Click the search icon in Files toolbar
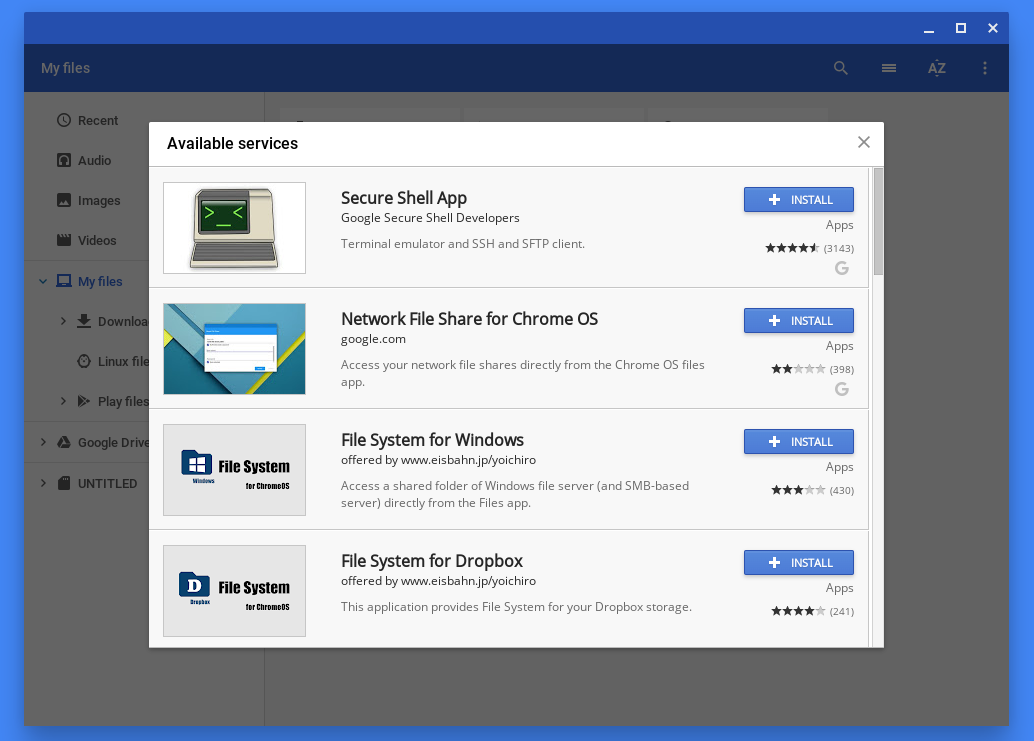 click(840, 68)
